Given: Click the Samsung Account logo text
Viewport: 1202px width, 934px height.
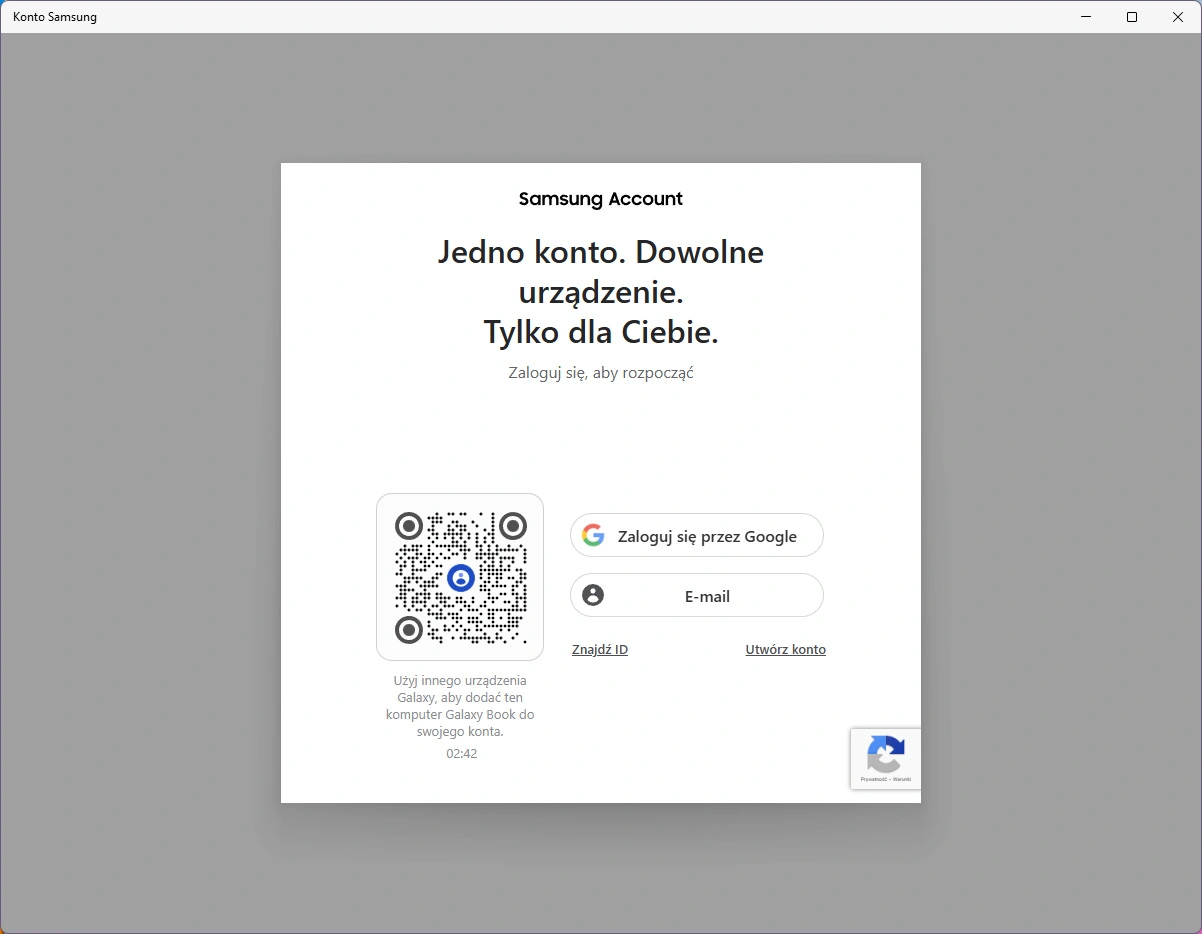Looking at the screenshot, I should (601, 199).
